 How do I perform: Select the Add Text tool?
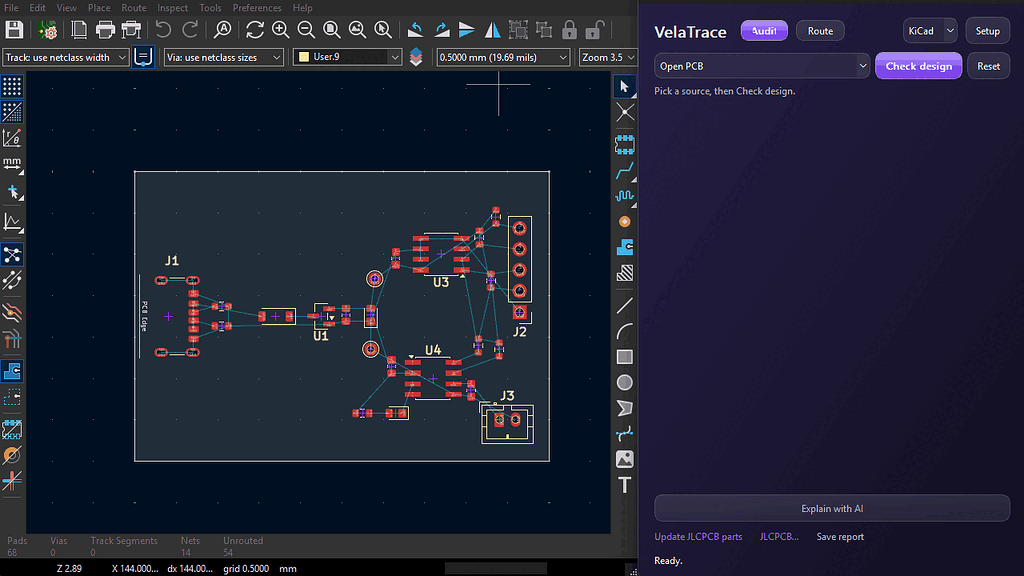click(x=624, y=485)
